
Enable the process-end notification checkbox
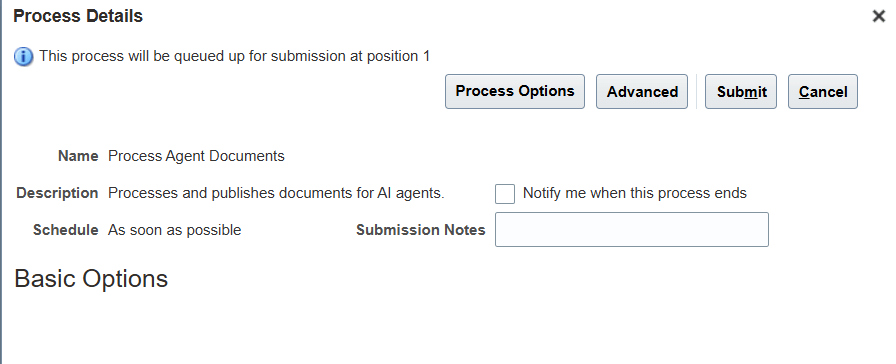(505, 194)
